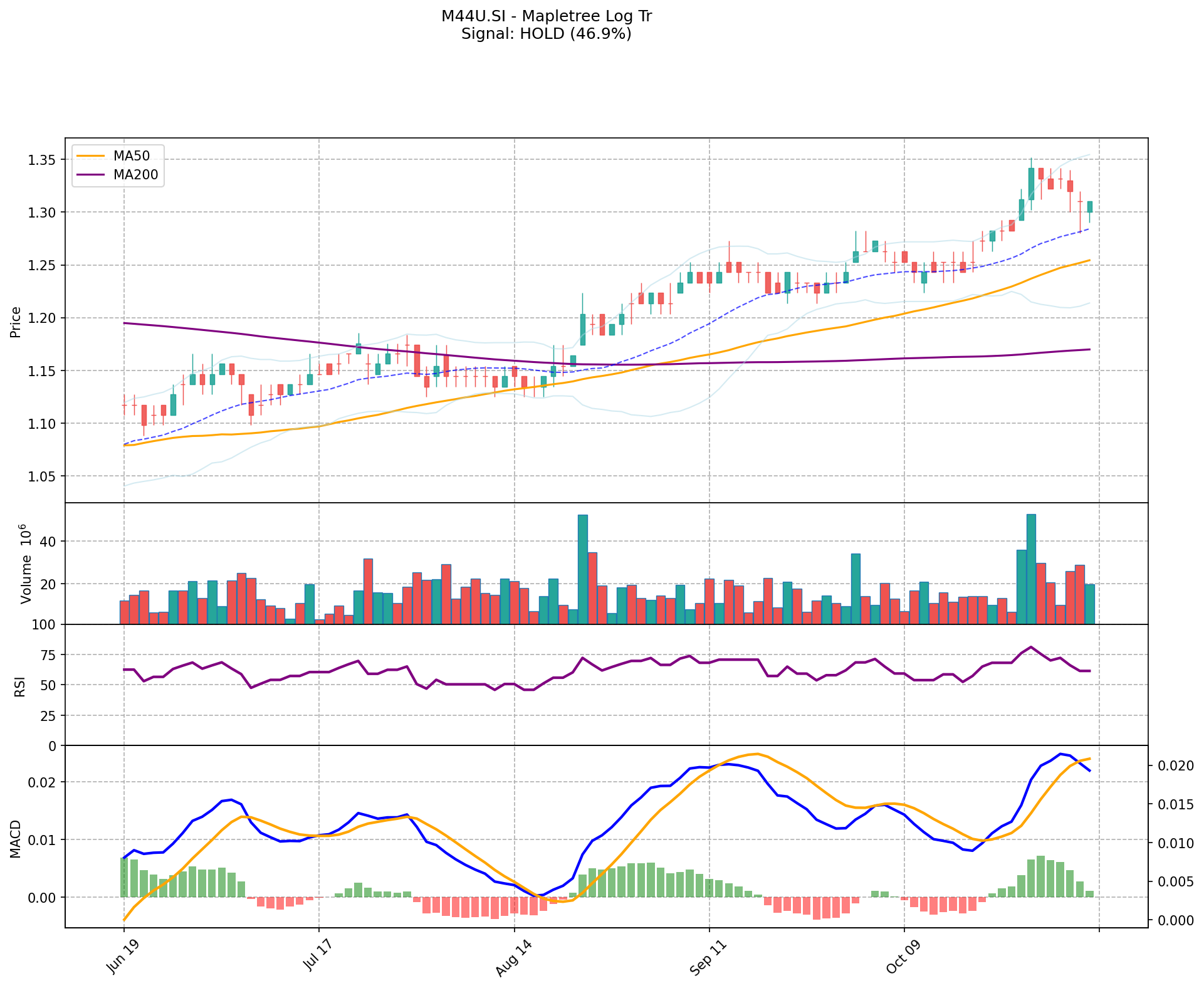Viewport: 1204px width, 988px height.
Task: Click the Price axis label
Action: point(16,322)
